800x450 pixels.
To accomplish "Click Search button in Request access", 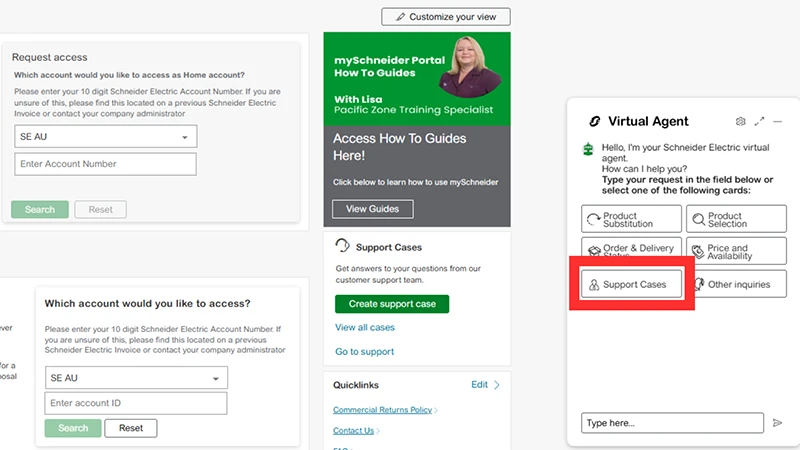I will (x=40, y=210).
